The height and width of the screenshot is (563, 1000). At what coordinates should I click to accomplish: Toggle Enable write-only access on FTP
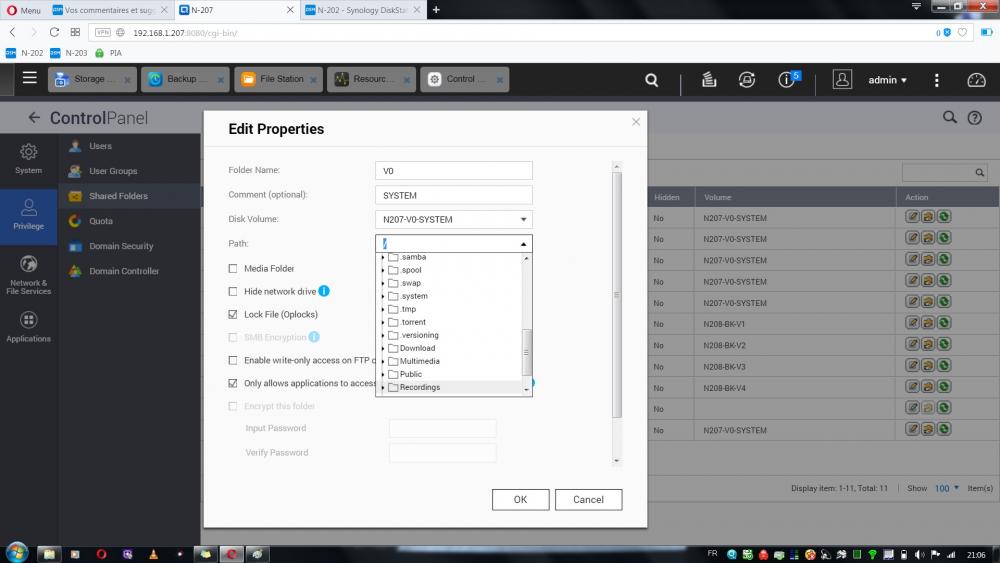(x=233, y=360)
